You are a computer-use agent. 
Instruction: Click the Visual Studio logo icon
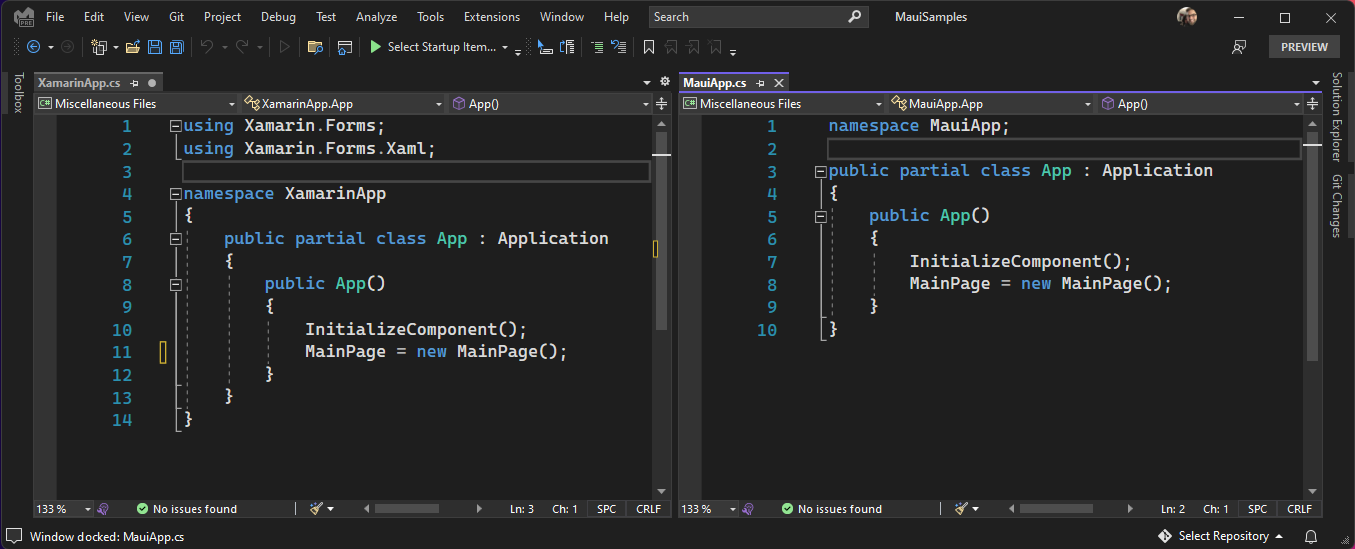[24, 17]
